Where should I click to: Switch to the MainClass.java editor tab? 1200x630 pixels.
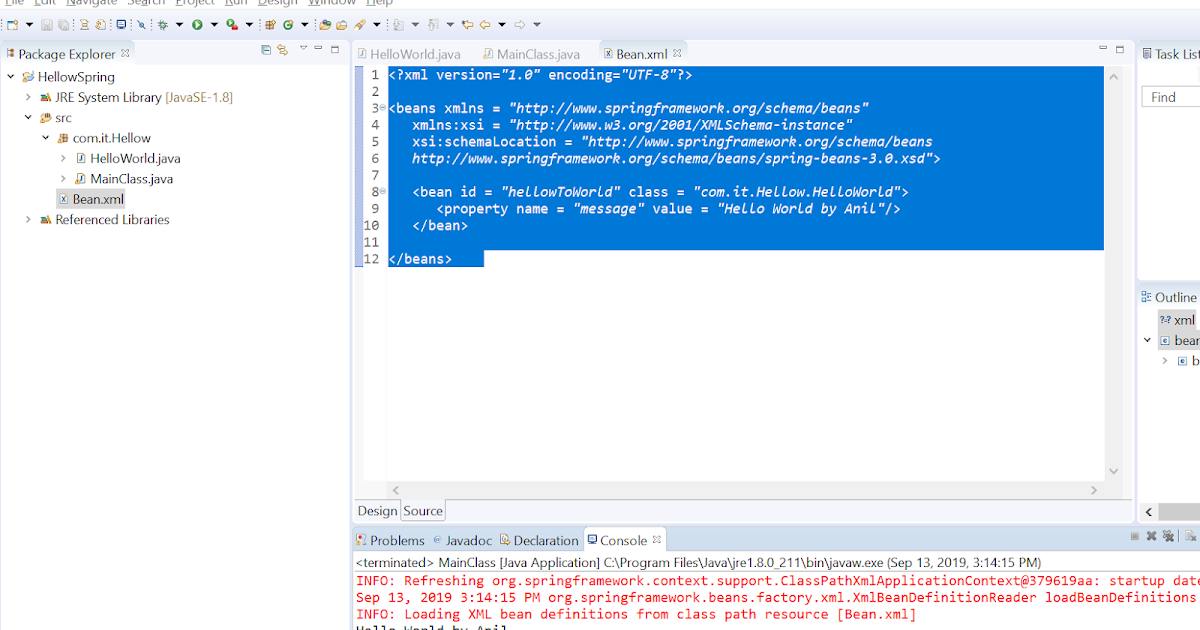click(x=535, y=53)
